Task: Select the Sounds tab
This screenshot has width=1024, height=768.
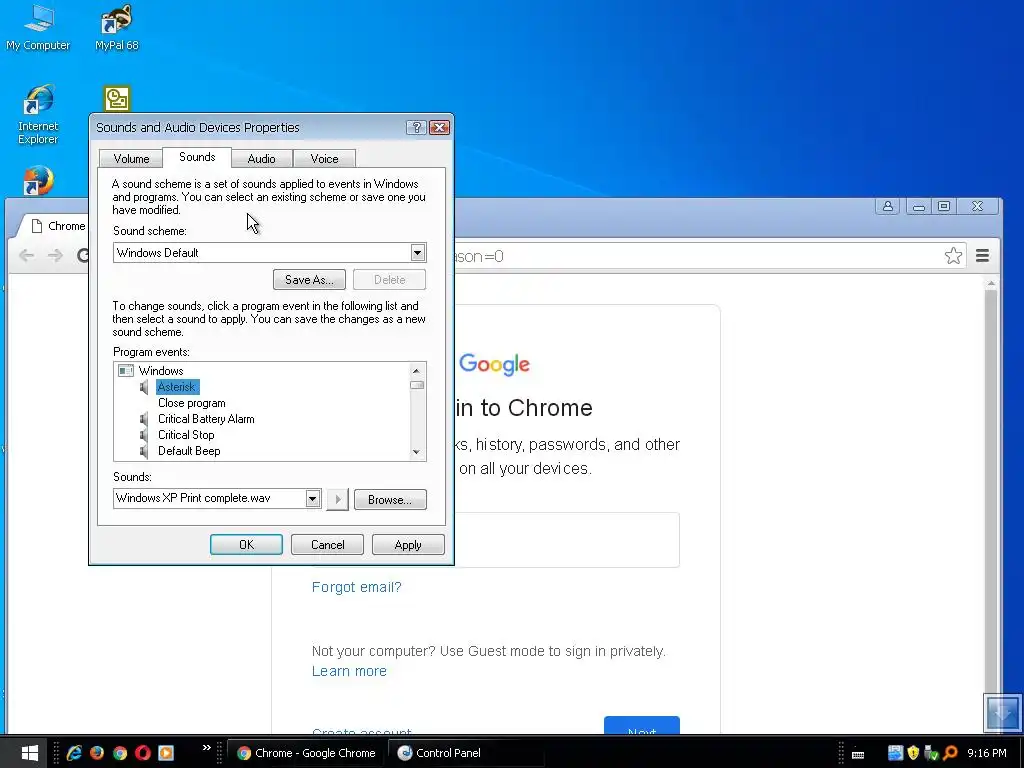Action: (x=197, y=157)
